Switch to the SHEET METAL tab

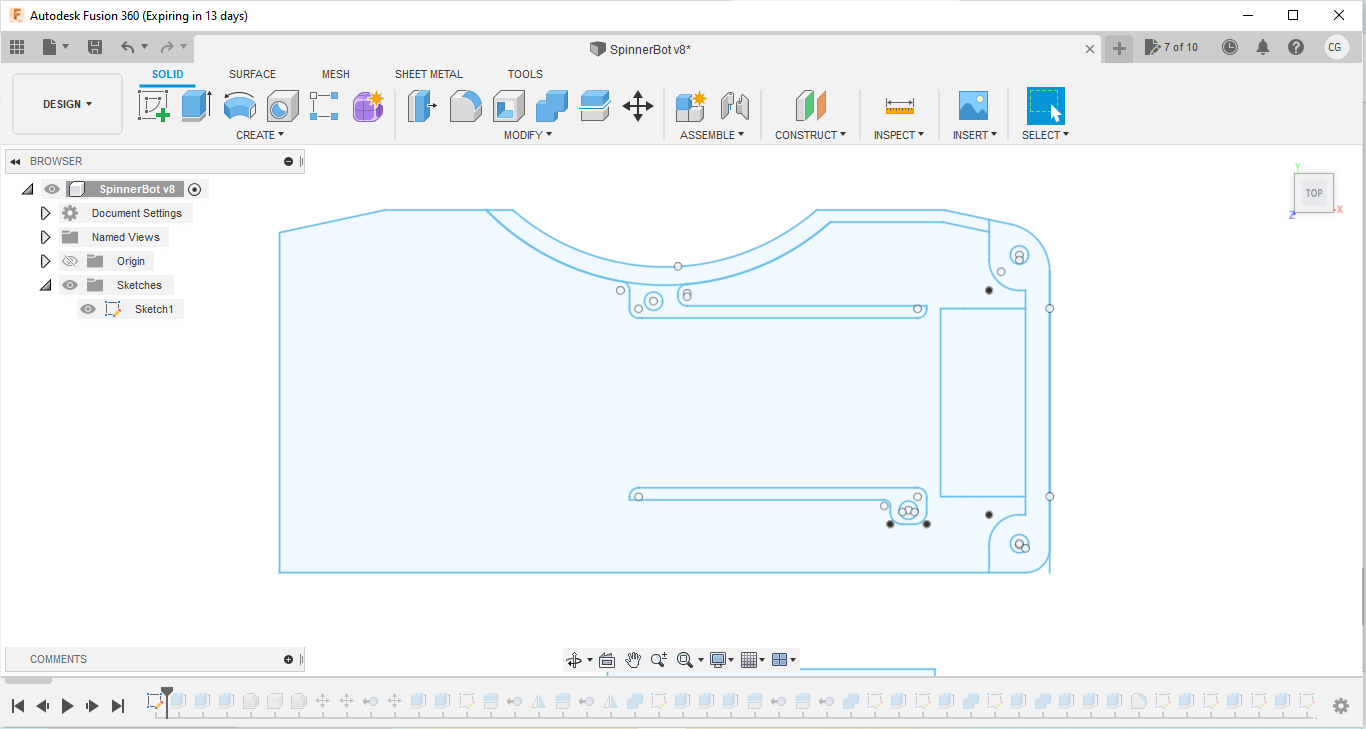429,74
